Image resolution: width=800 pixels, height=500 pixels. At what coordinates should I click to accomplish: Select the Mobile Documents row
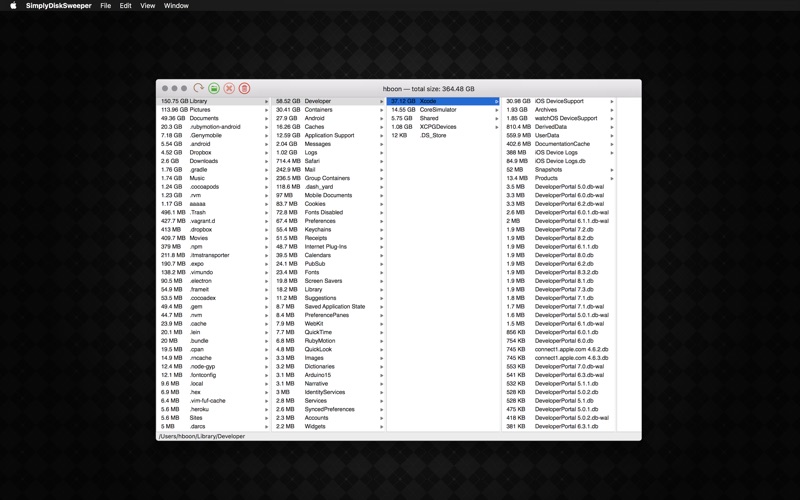(x=329, y=195)
